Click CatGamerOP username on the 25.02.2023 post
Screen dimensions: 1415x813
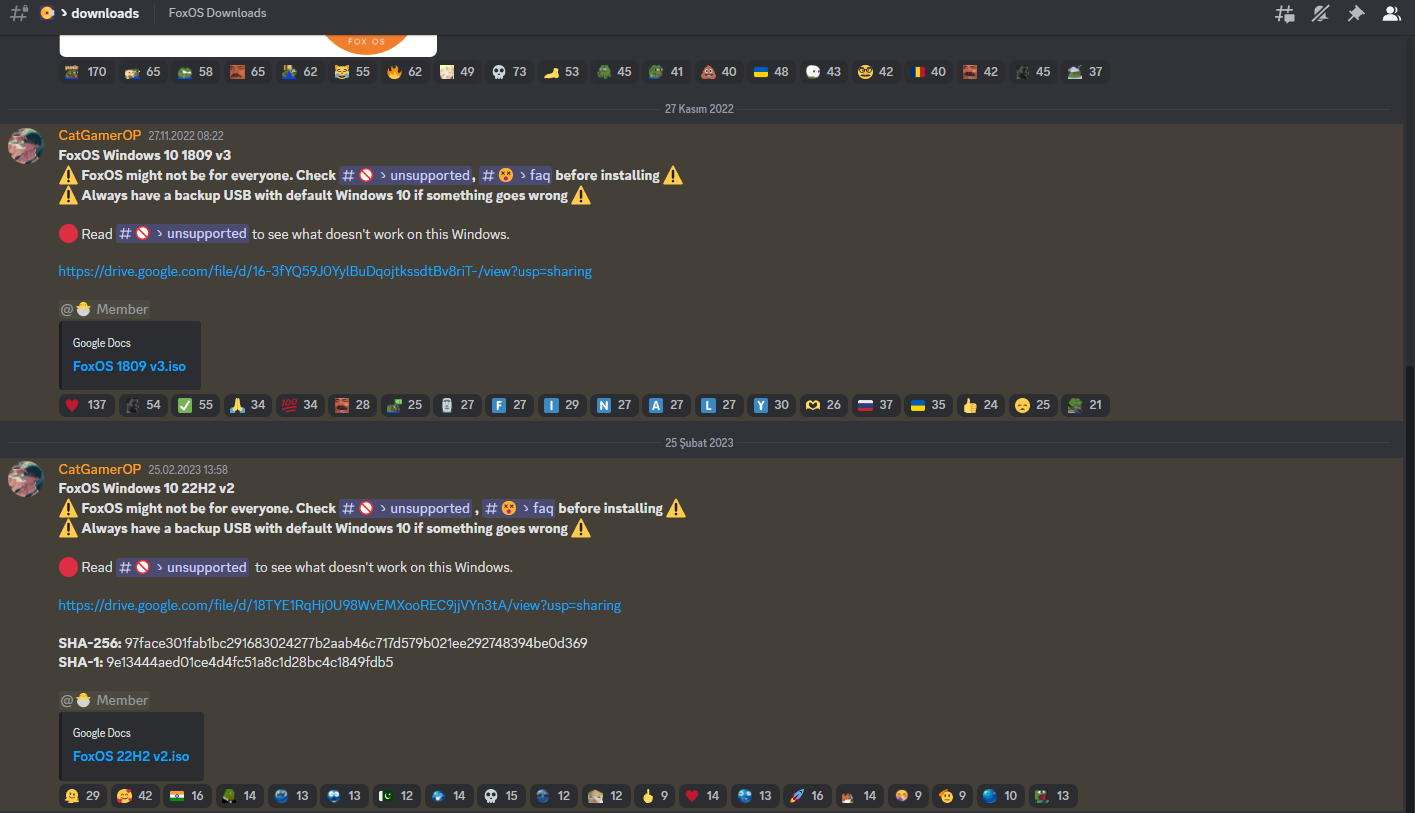point(100,469)
